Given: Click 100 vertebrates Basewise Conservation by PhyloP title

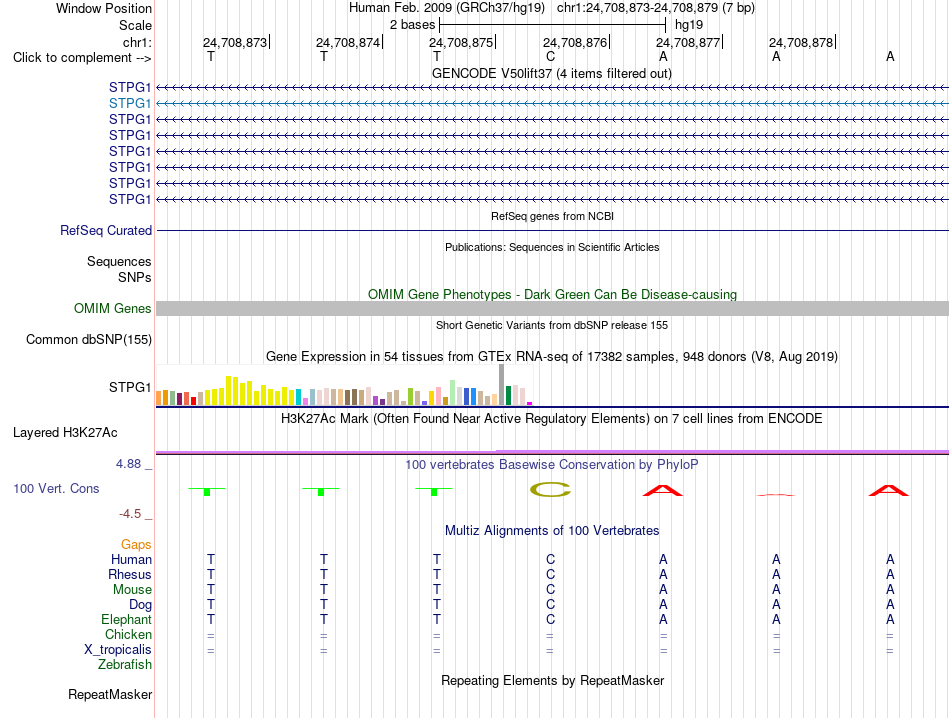Looking at the screenshot, I should coord(552,465).
